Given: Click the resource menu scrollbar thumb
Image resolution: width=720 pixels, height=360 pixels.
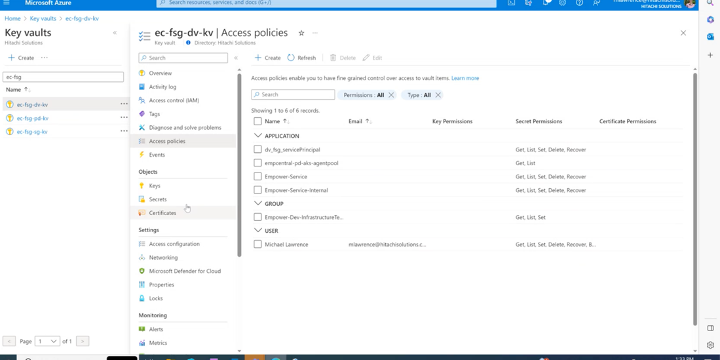Looking at the screenshot, I should coord(239,165).
